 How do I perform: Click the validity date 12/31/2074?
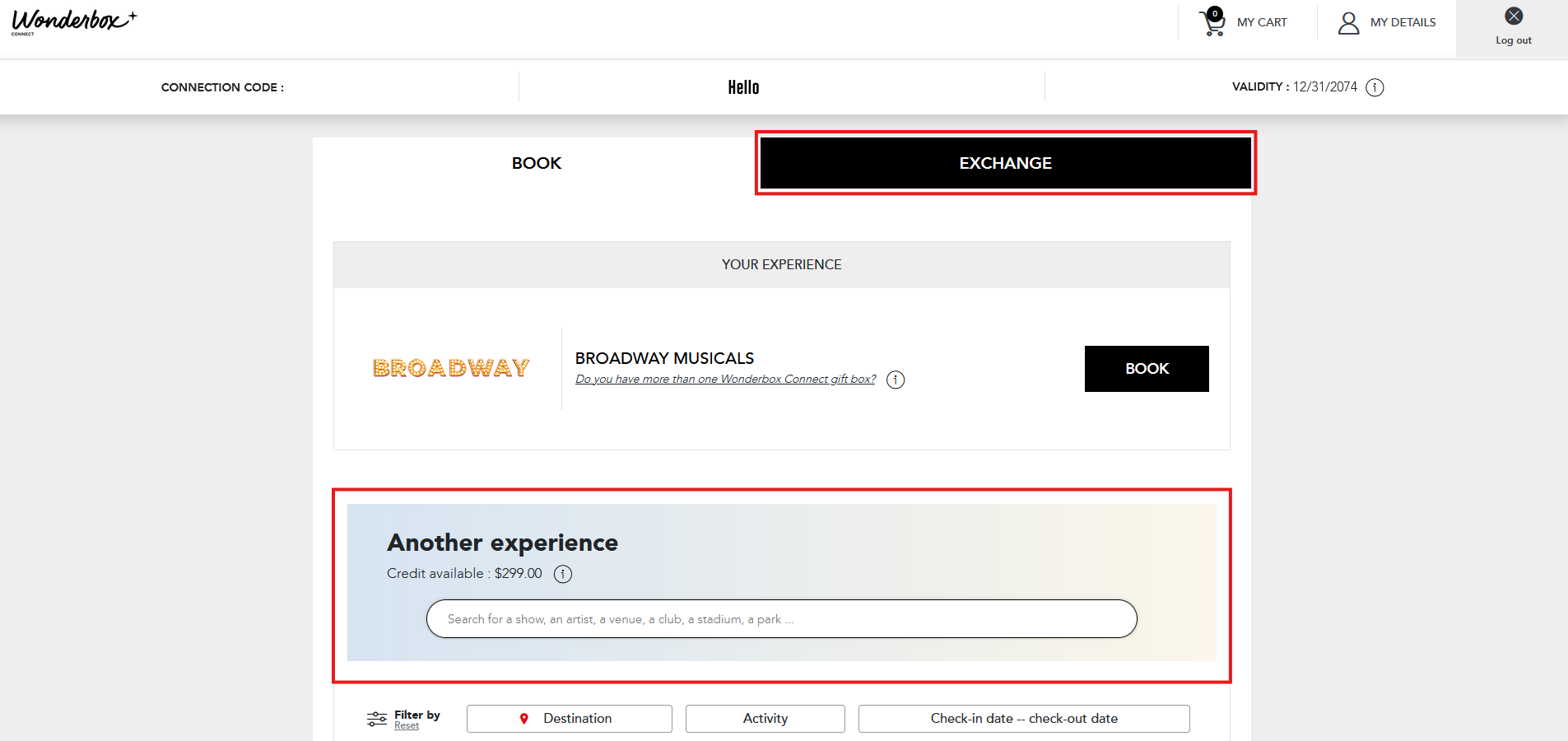pyautogui.click(x=1324, y=86)
